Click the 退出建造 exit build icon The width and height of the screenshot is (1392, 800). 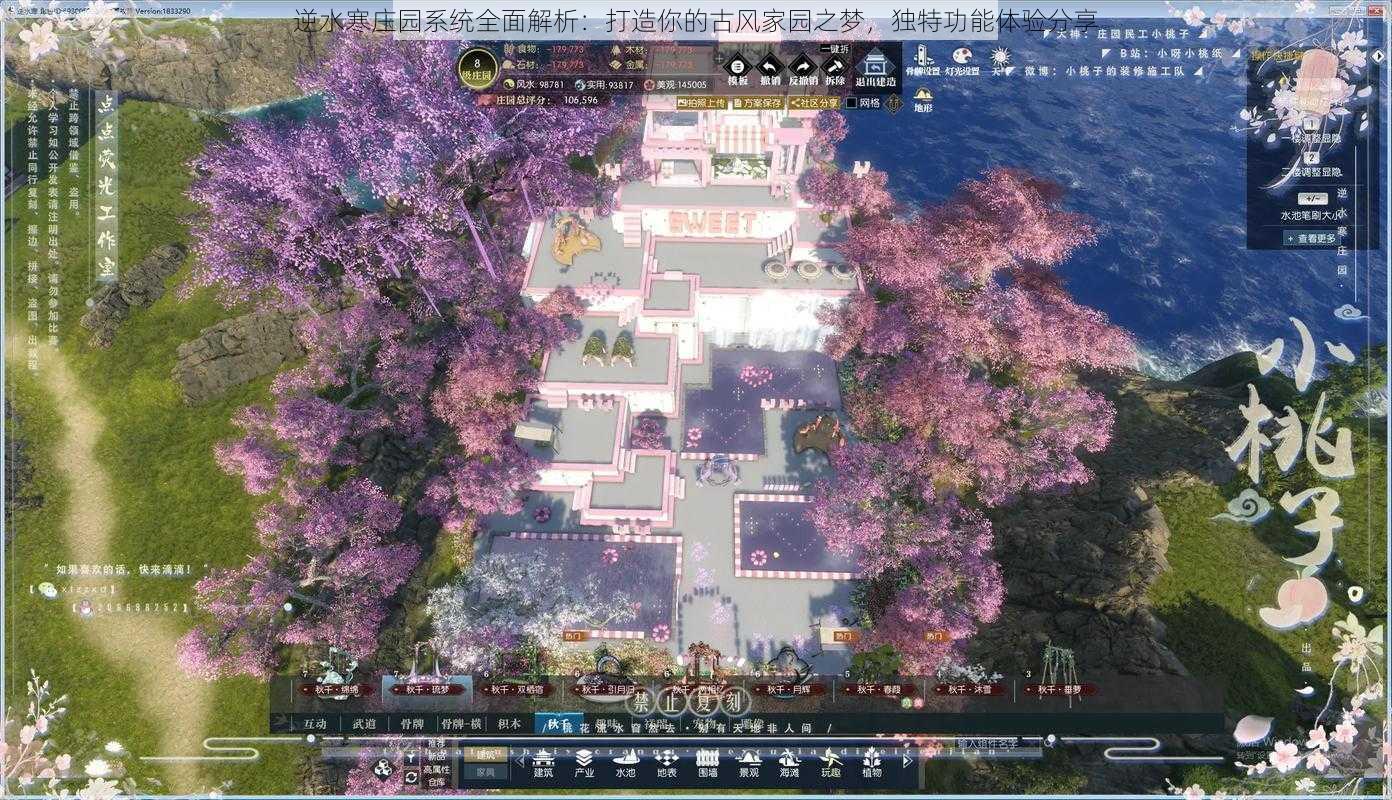[x=876, y=67]
